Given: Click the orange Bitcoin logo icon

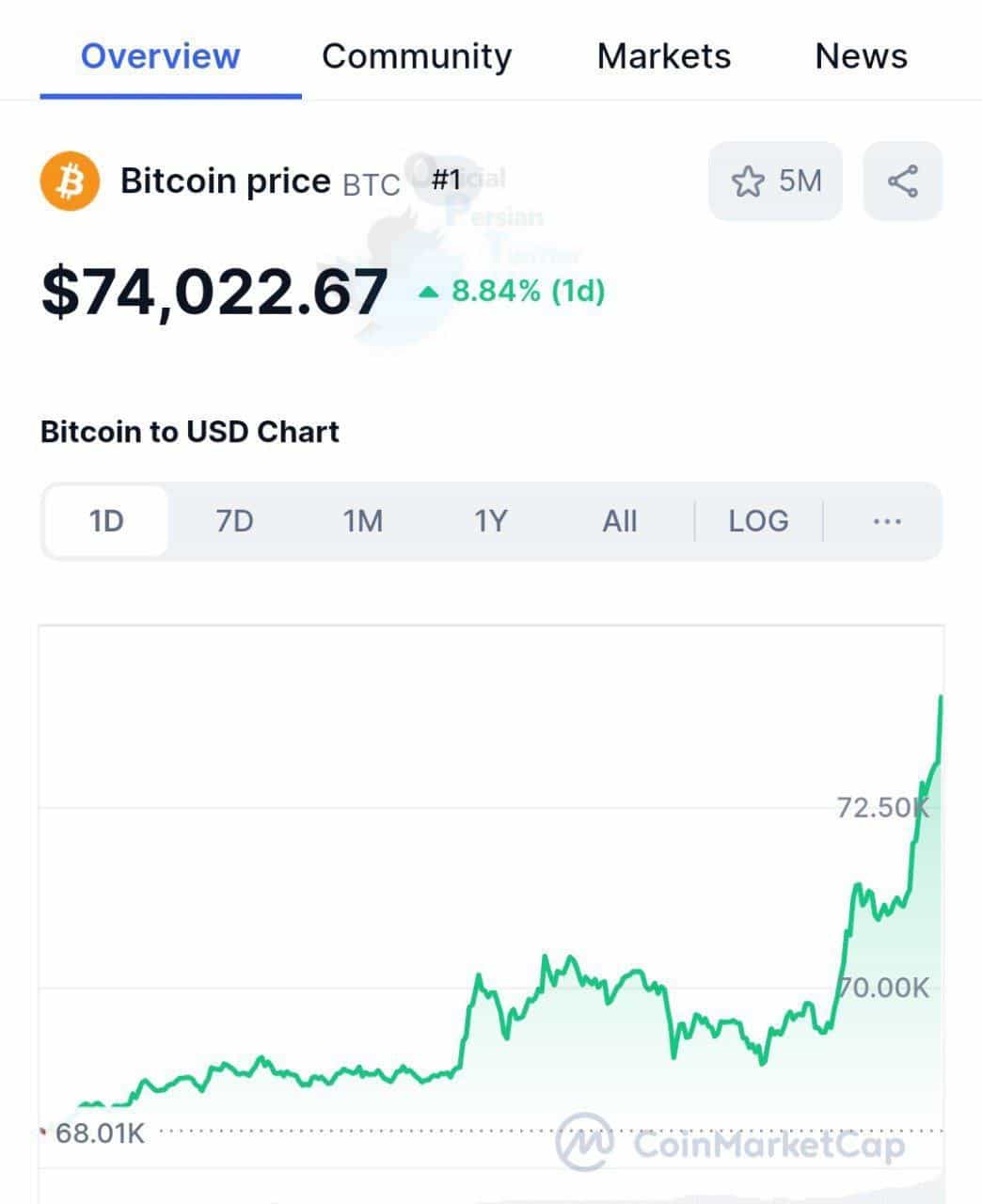Looking at the screenshot, I should 70,181.
